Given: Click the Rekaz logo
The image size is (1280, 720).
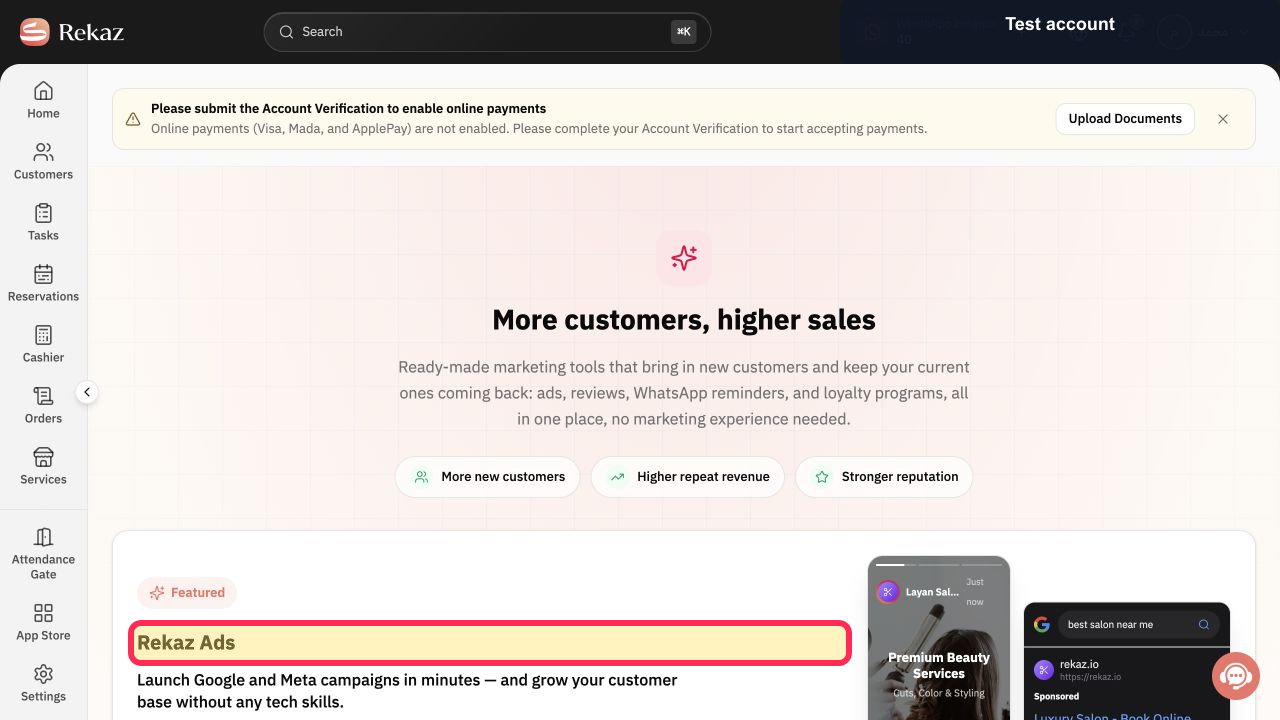Looking at the screenshot, I should (x=72, y=32).
